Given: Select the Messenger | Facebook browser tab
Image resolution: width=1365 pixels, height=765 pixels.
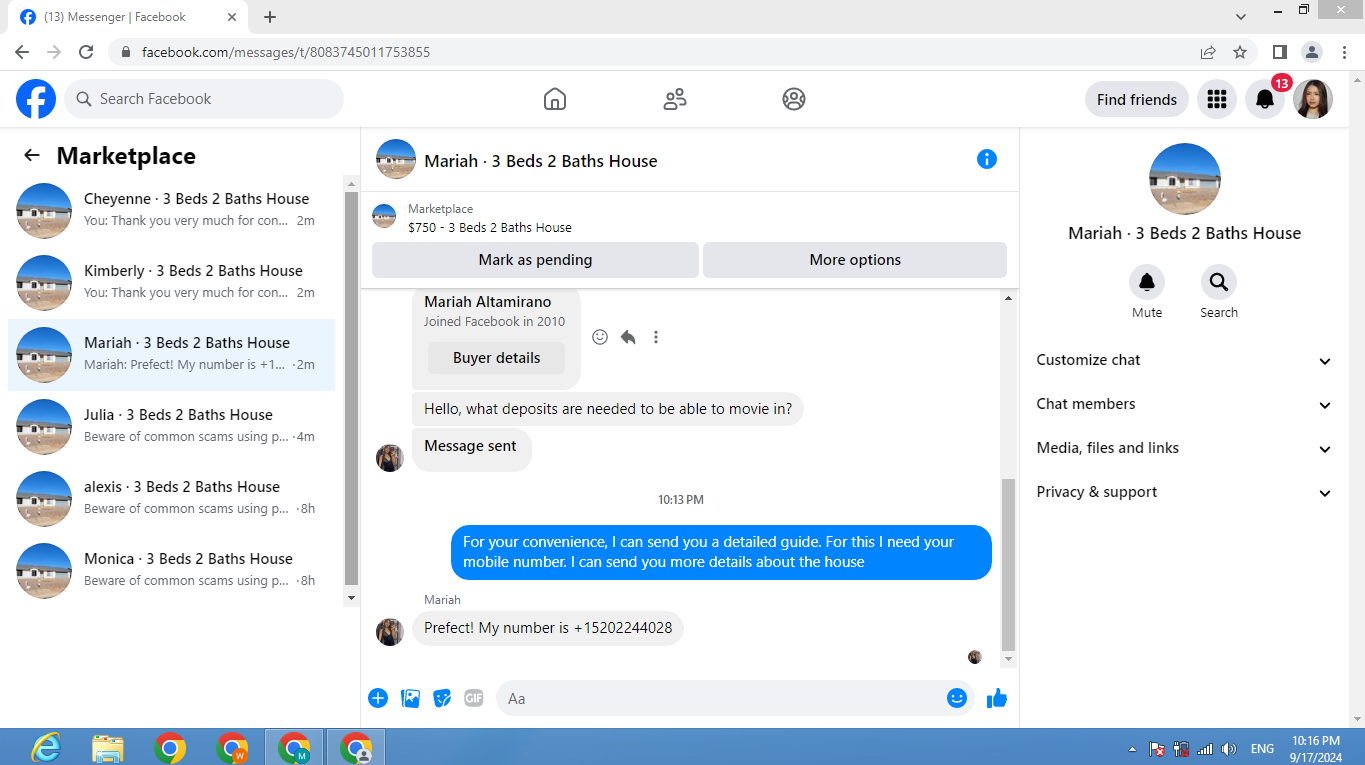Looking at the screenshot, I should [128, 17].
